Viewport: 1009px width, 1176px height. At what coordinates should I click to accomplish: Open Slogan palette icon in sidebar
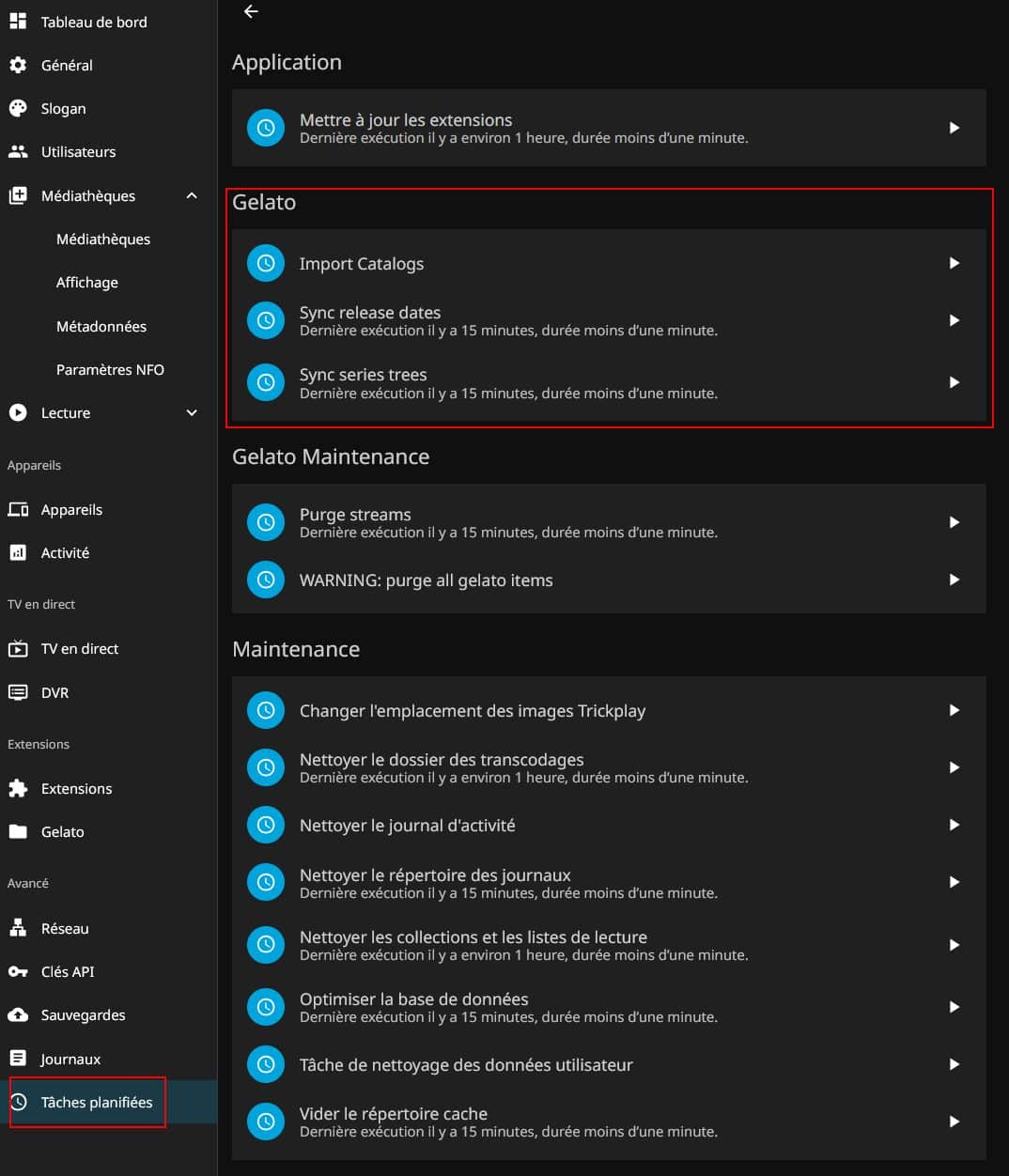(x=18, y=108)
